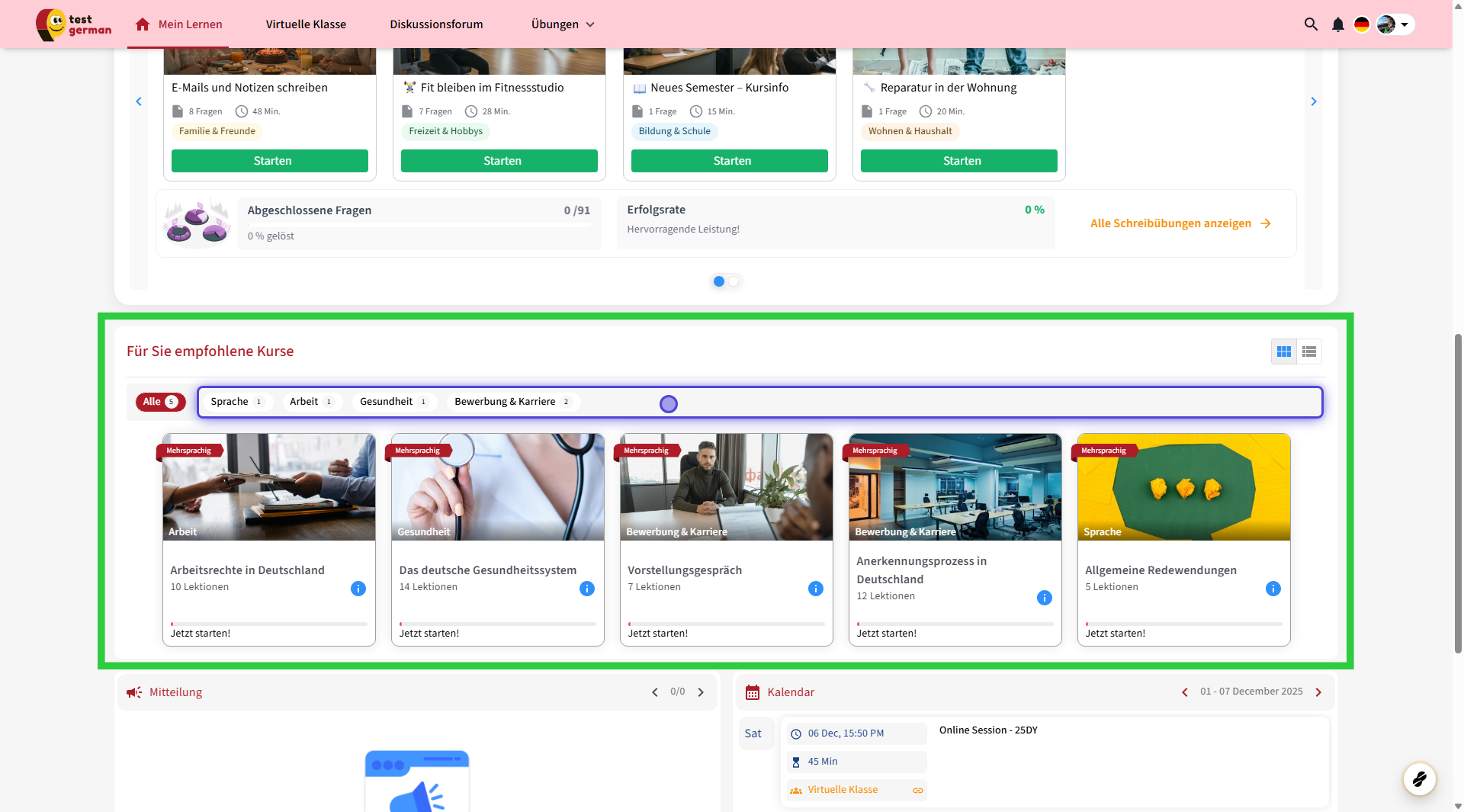Image resolution: width=1464 pixels, height=812 pixels.
Task: Click the German flag language icon
Action: click(1361, 24)
